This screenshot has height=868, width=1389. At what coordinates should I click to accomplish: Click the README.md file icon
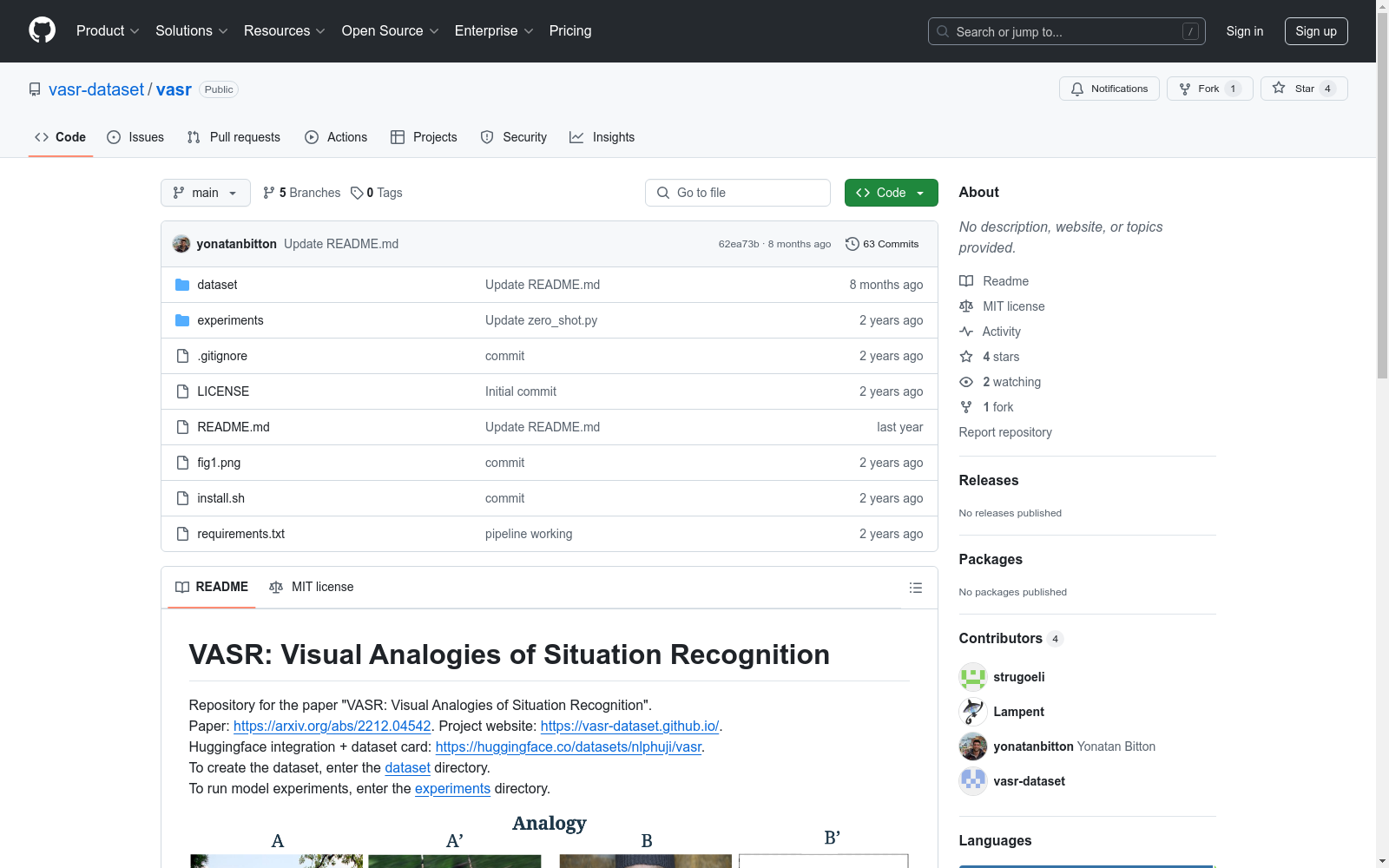(182, 427)
